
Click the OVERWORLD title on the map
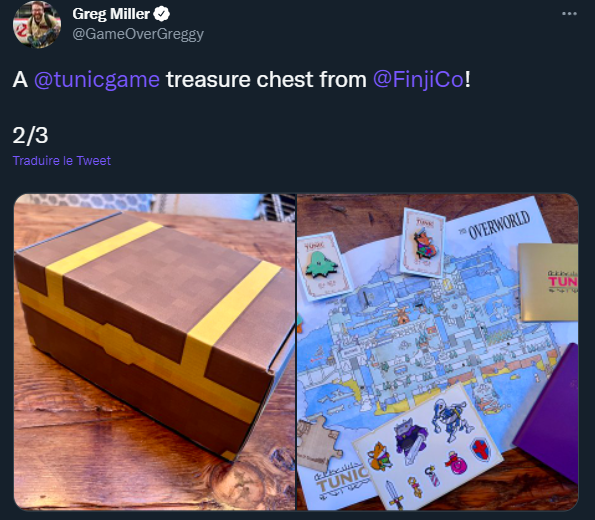(x=498, y=224)
